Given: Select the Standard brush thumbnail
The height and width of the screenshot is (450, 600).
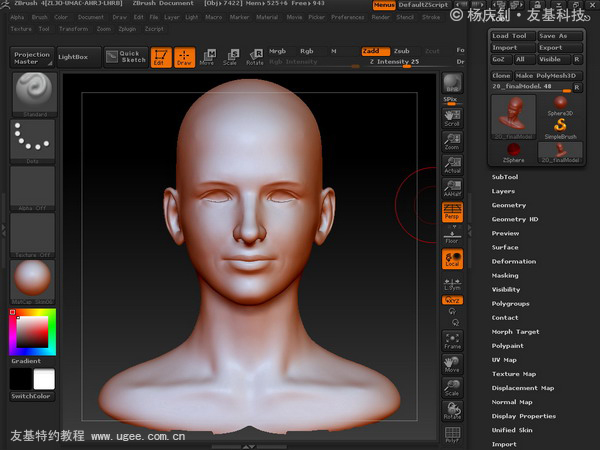Looking at the screenshot, I should coord(34,94).
